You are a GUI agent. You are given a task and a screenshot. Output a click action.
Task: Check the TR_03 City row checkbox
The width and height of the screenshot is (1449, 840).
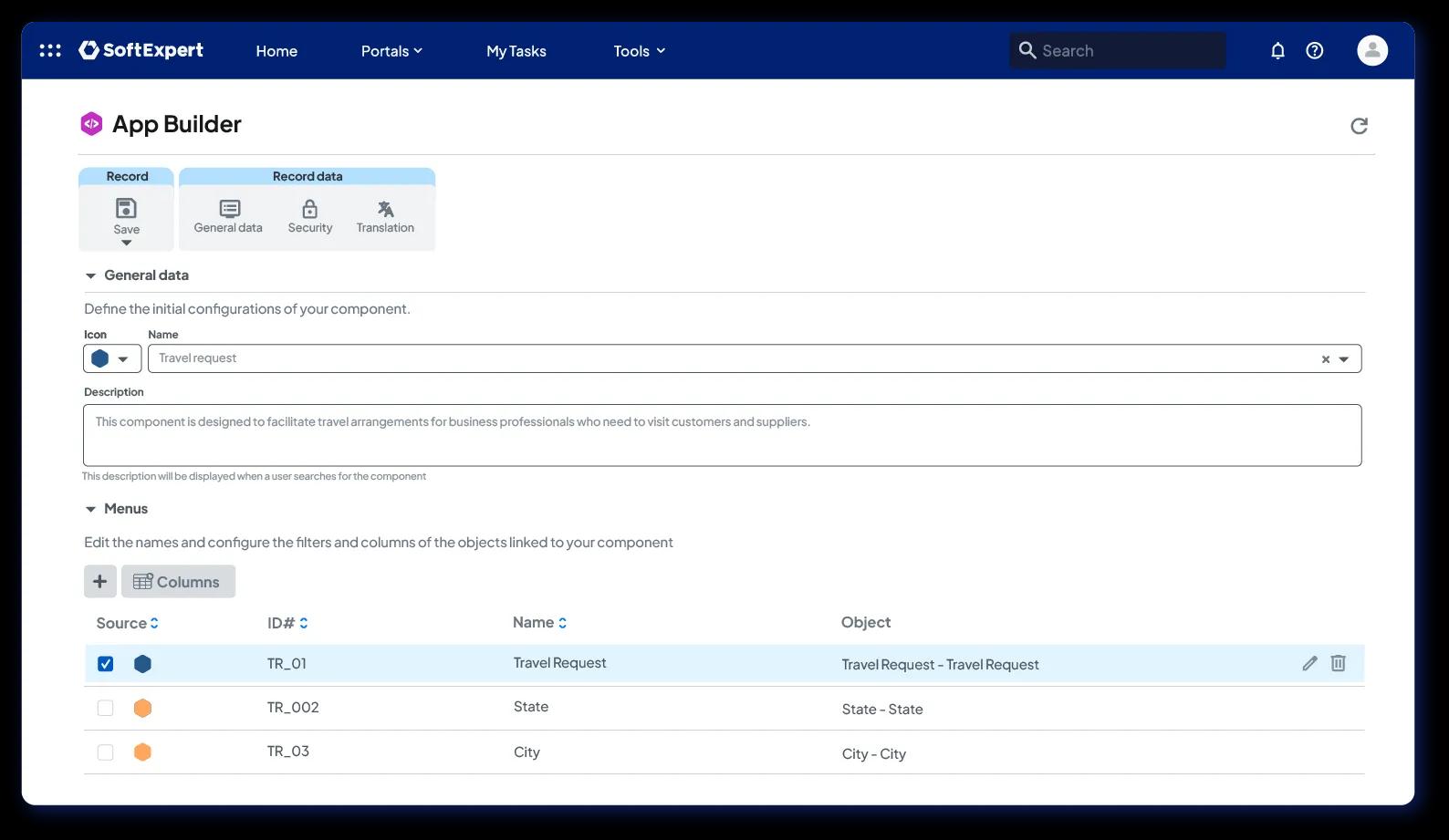pos(106,752)
